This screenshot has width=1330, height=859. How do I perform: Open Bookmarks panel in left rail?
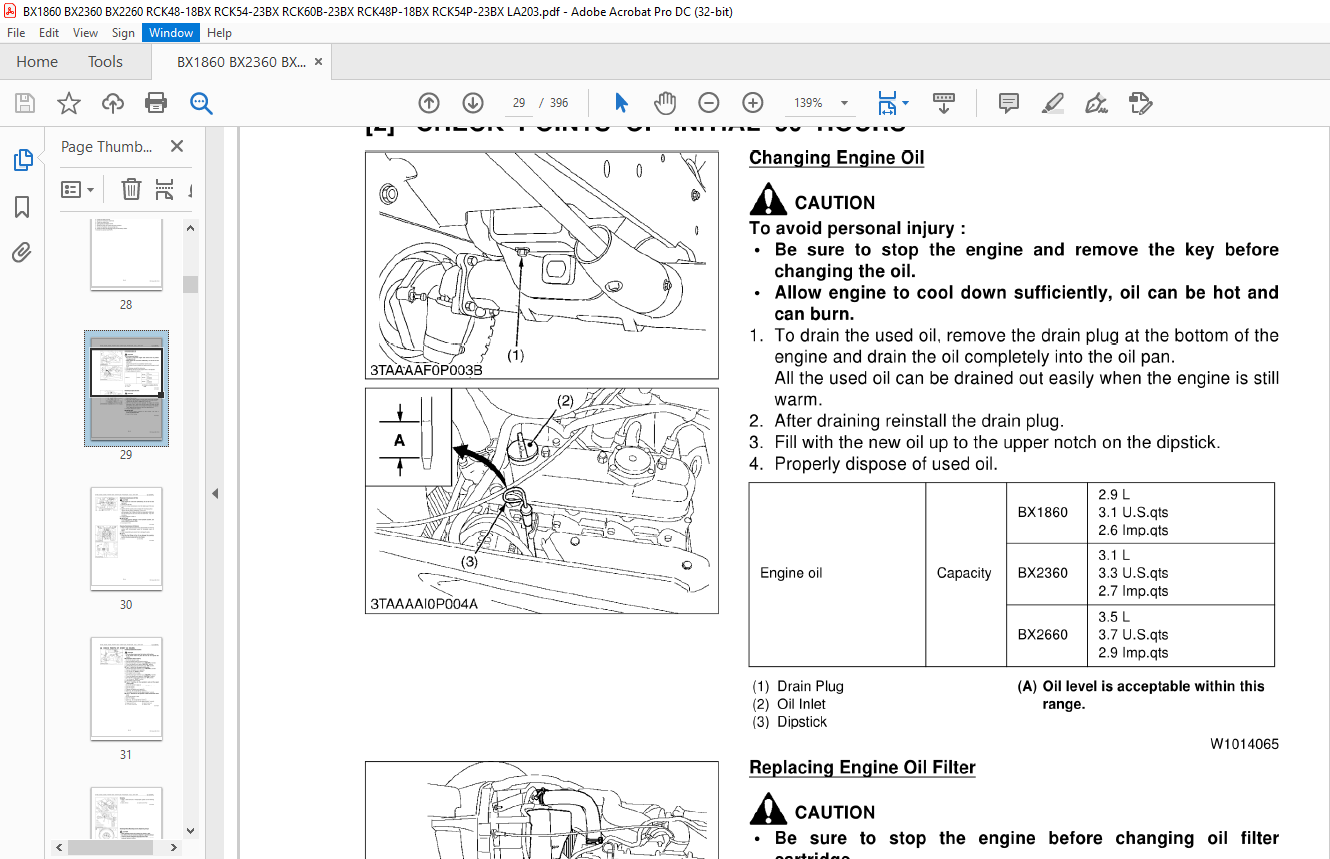point(22,207)
